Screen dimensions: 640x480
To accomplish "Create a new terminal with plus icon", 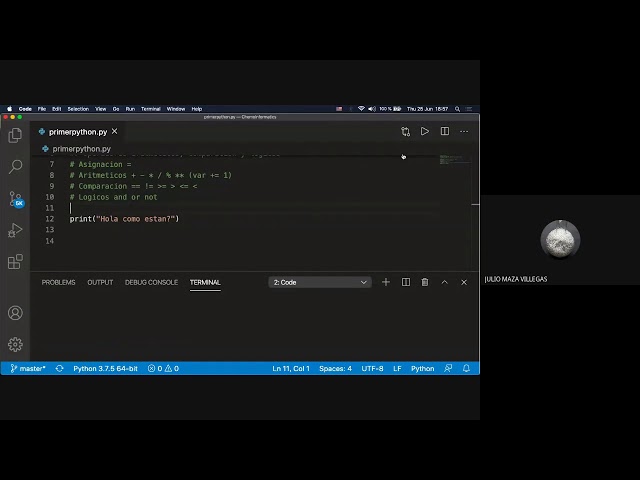I will (386, 282).
